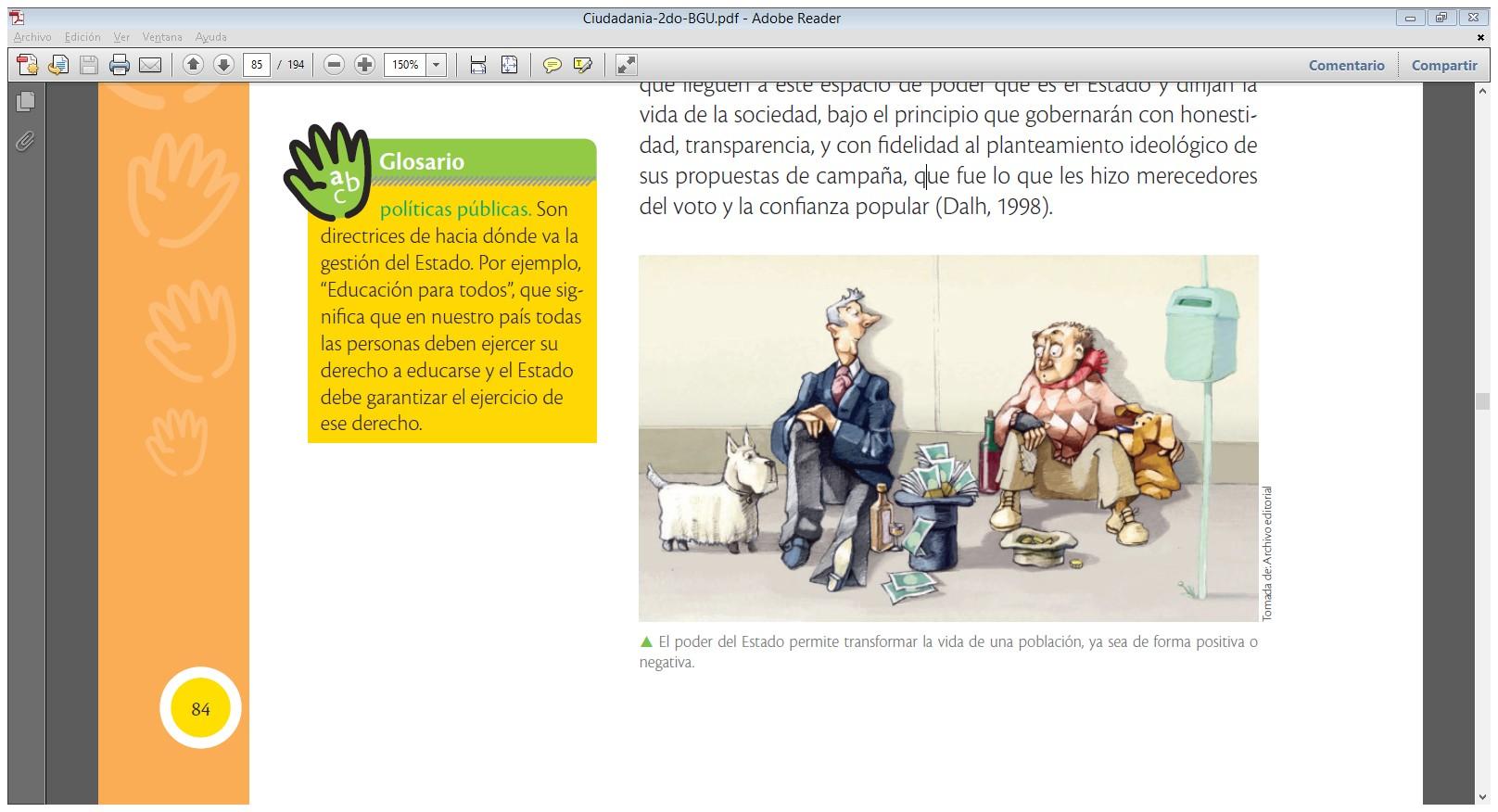Click the scrollbar up arrow
The image size is (1498, 812).
1482,90
